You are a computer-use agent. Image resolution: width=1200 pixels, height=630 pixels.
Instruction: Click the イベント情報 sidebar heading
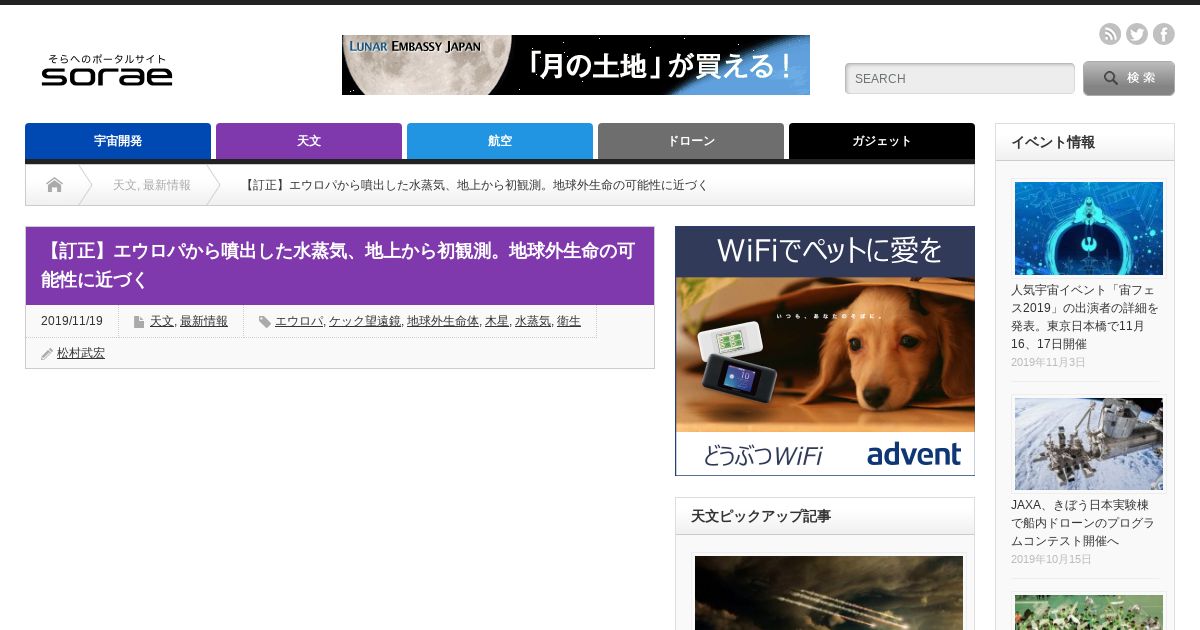pyautogui.click(x=1053, y=142)
